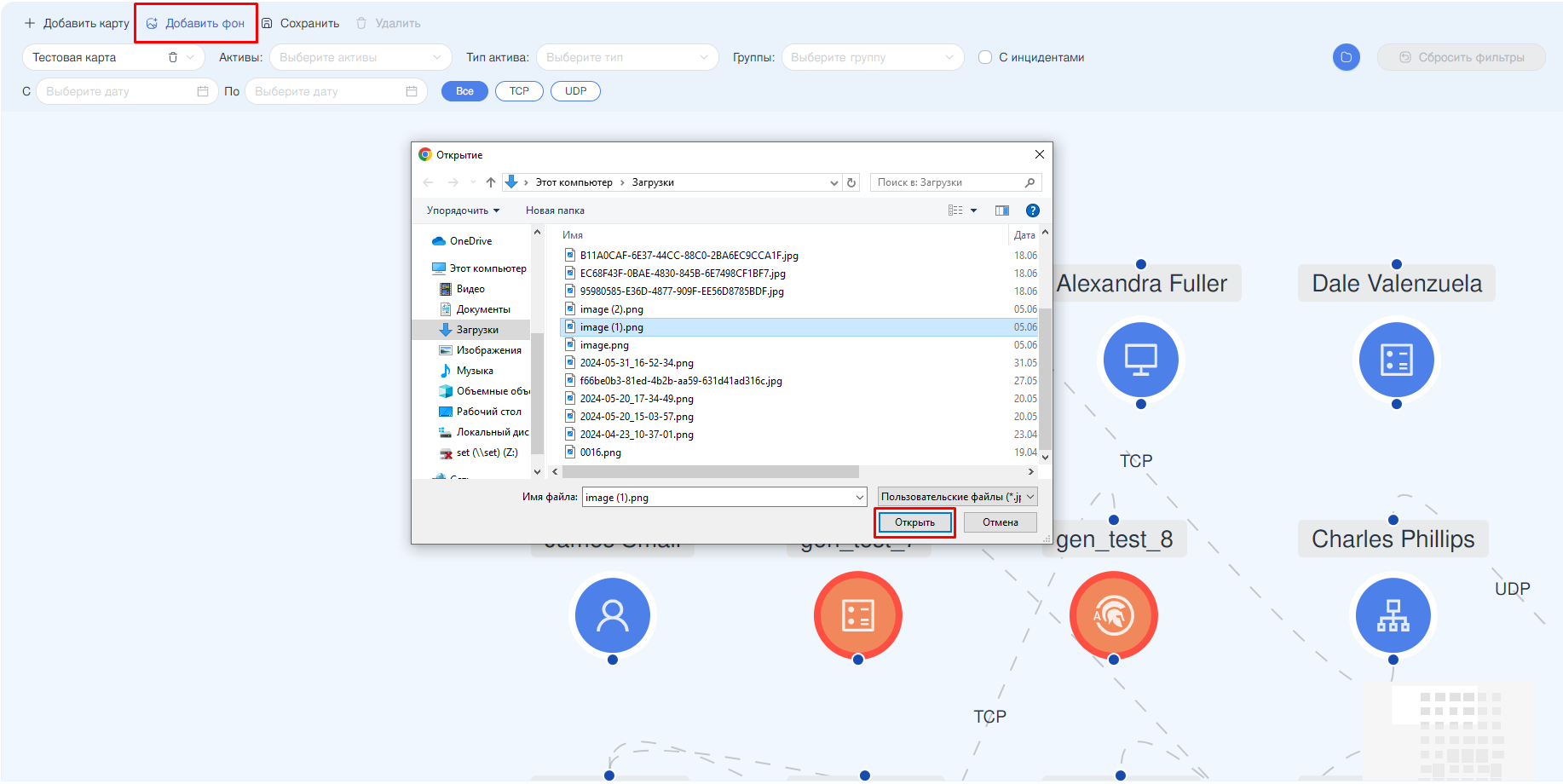Click the Charles Phillips network node icon

[1393, 615]
